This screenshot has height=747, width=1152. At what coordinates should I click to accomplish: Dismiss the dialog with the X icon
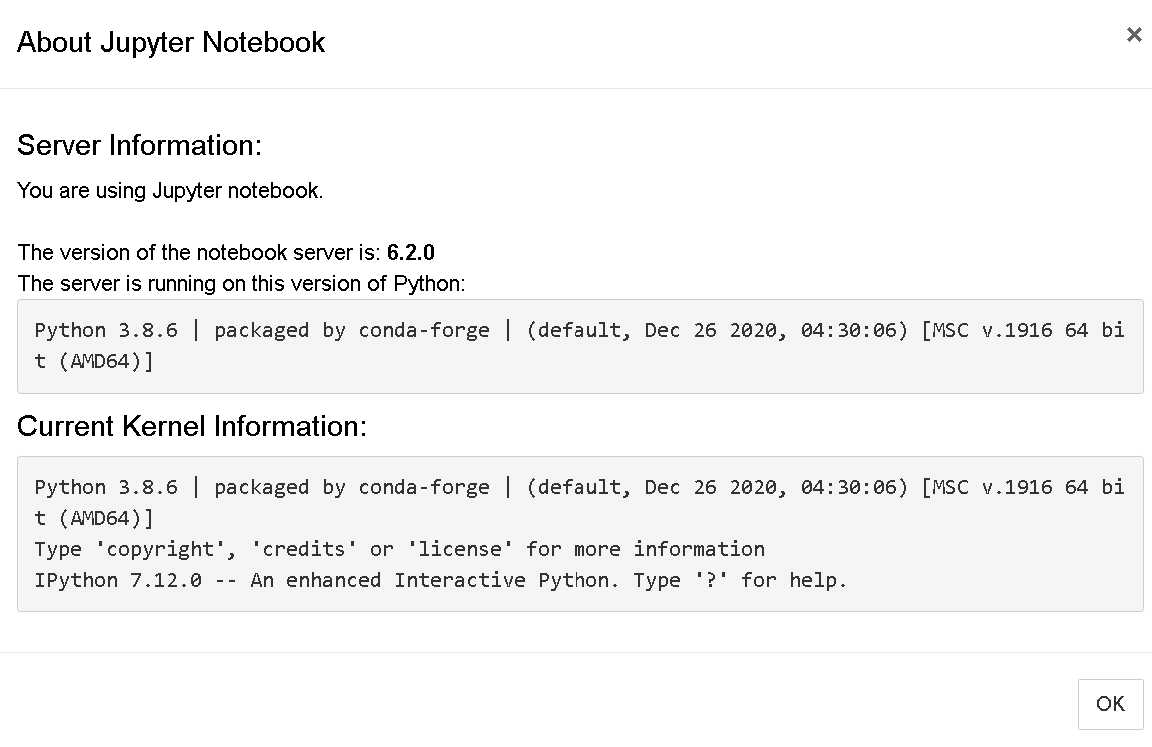click(x=1133, y=34)
